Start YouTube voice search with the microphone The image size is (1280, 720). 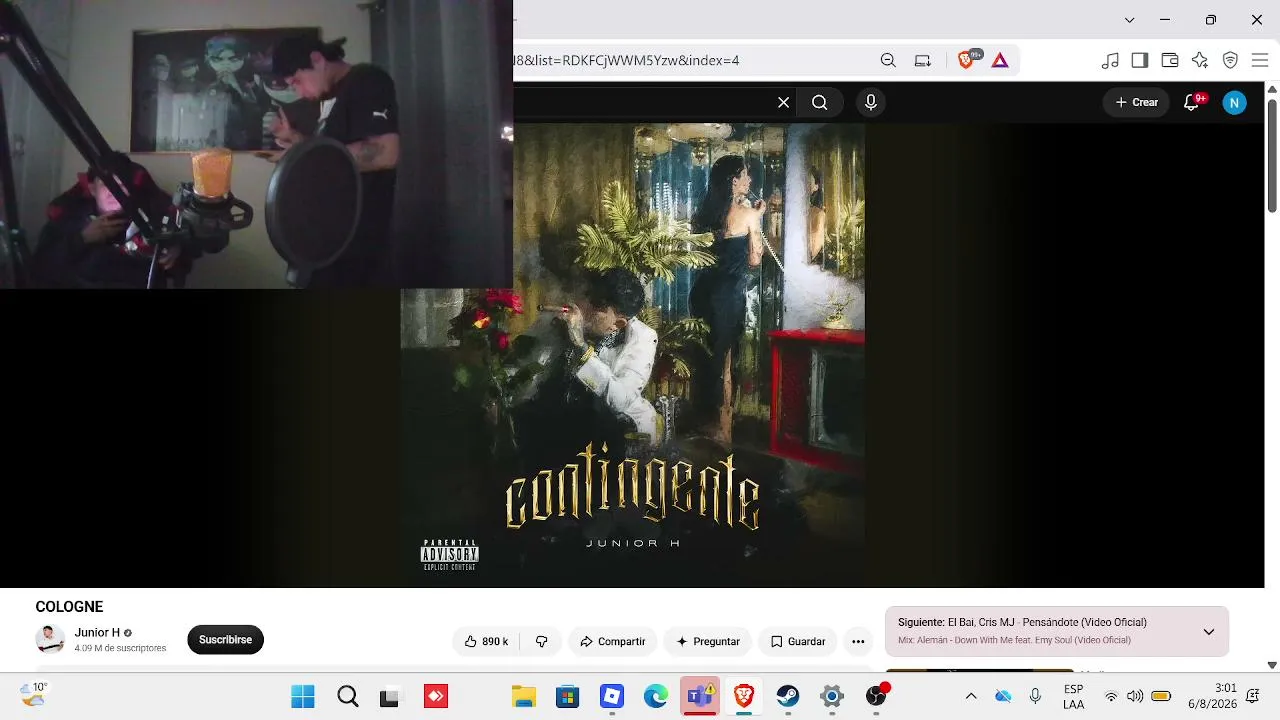871,102
